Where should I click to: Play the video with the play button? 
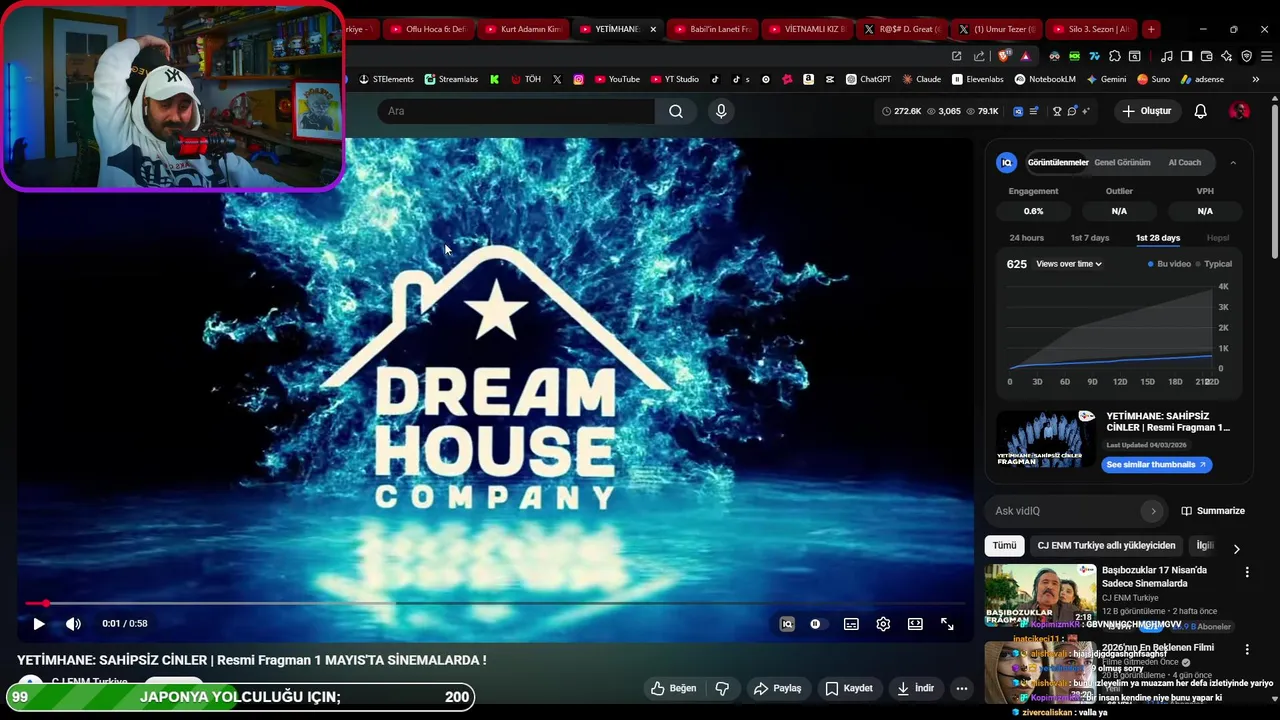click(x=38, y=624)
